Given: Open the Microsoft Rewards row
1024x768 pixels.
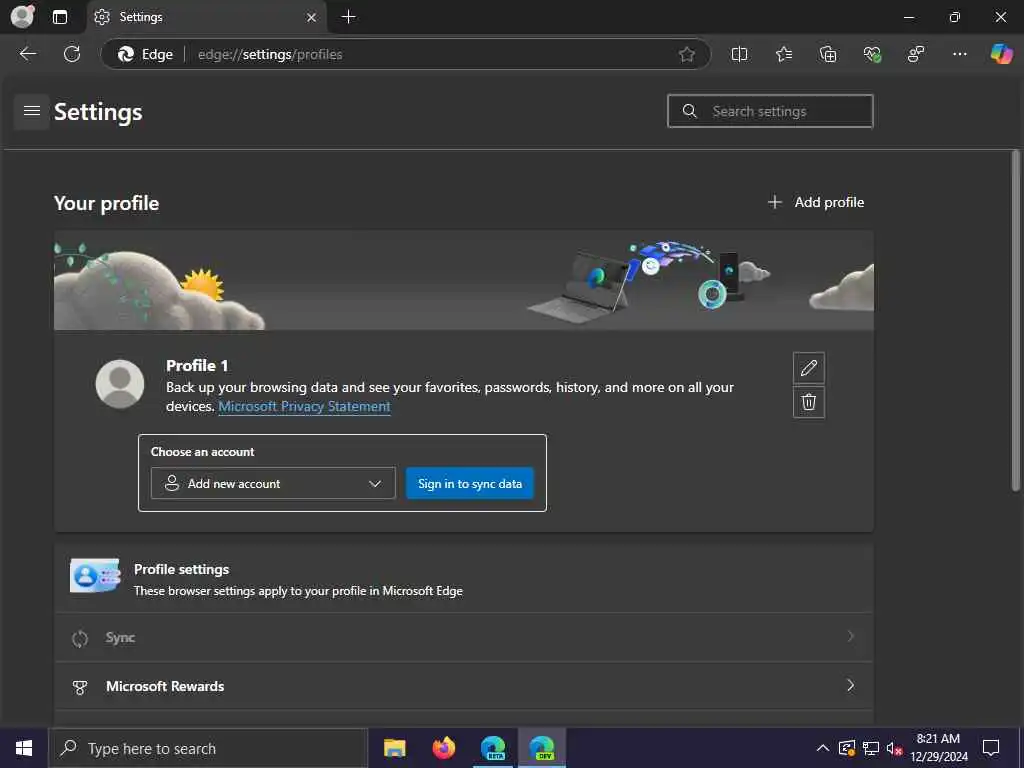Looking at the screenshot, I should [464, 686].
